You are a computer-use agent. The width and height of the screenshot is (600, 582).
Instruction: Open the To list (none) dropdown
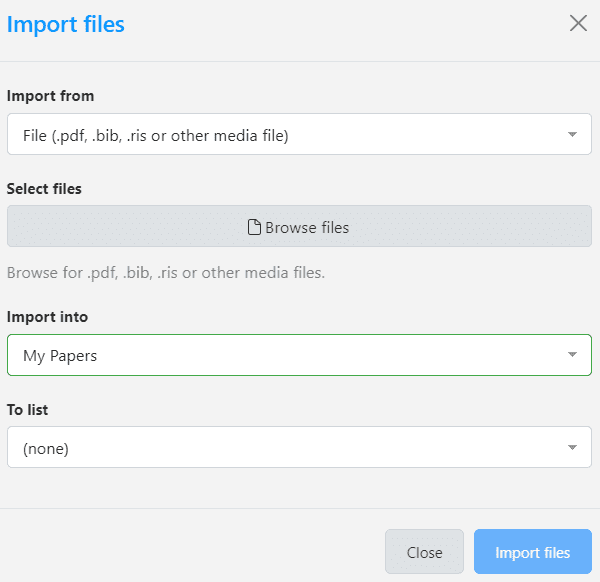pos(299,447)
